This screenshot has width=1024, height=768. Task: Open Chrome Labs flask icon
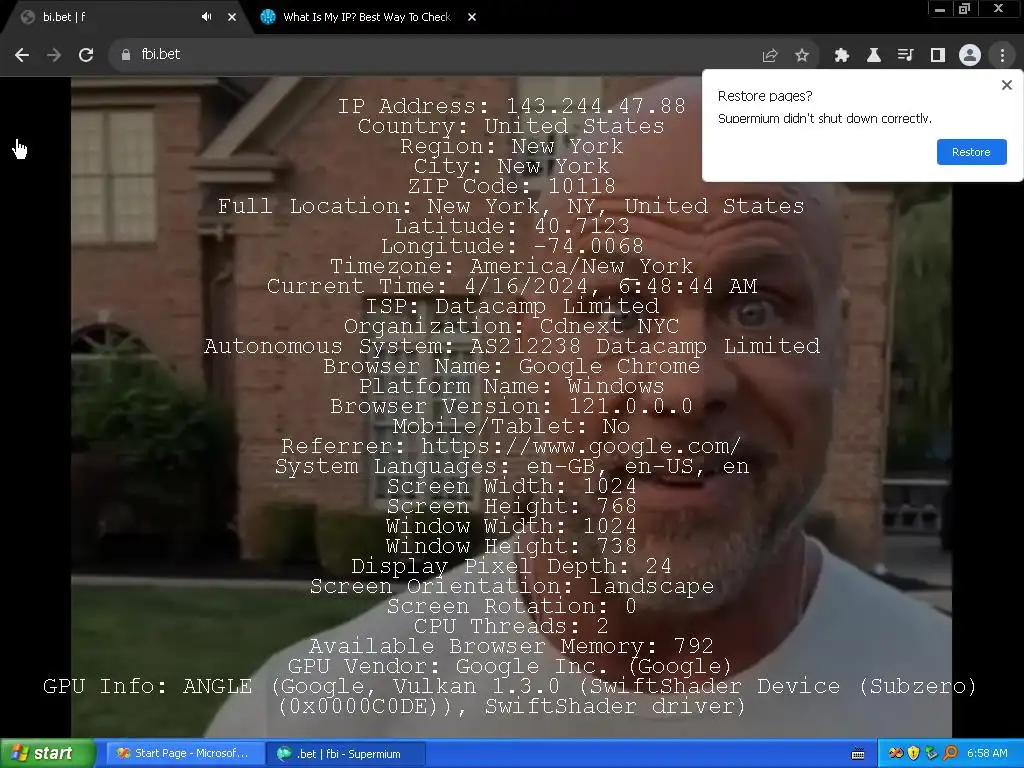pyautogui.click(x=873, y=56)
